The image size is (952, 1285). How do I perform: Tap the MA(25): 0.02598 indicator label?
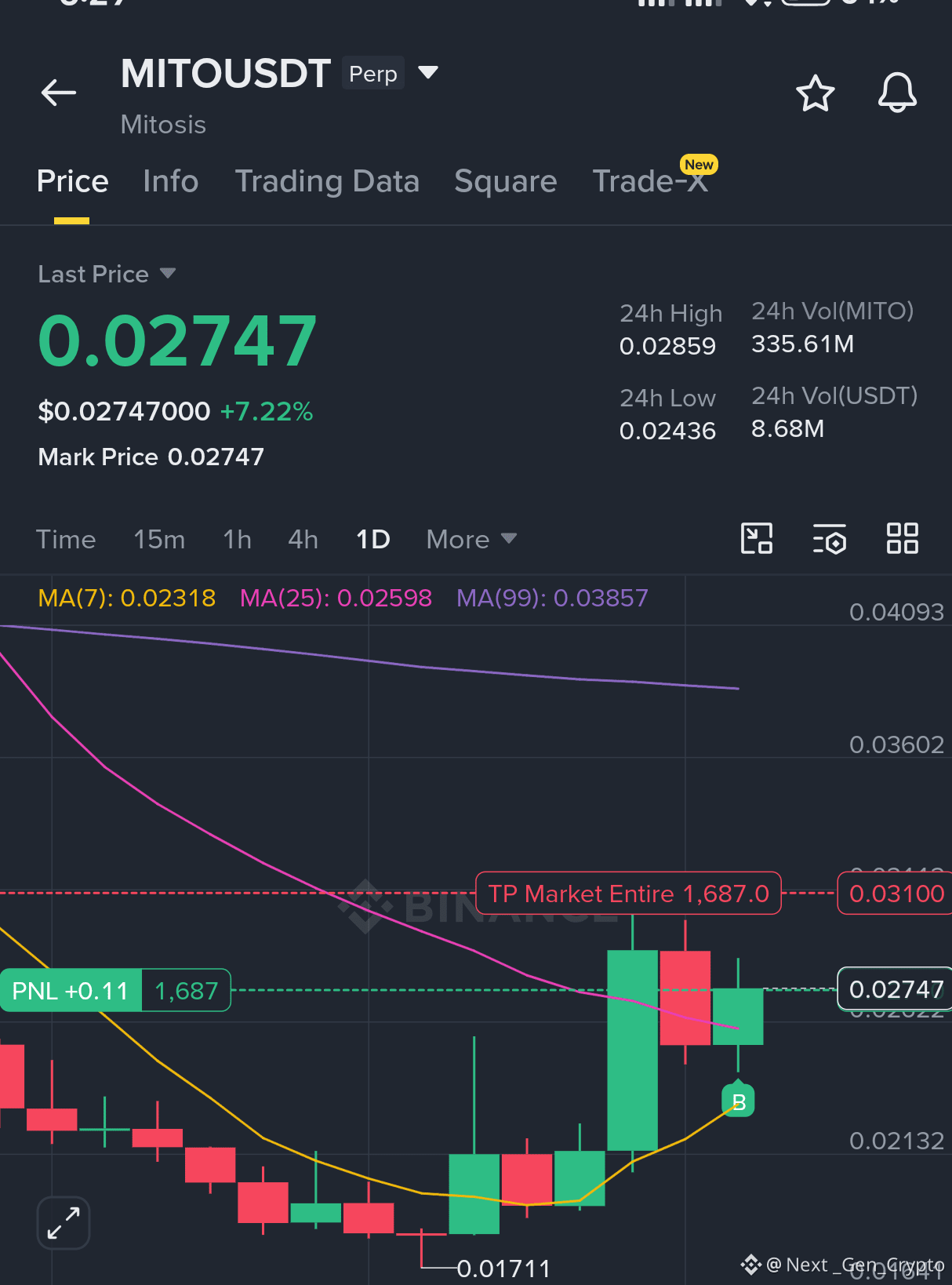pos(336,599)
